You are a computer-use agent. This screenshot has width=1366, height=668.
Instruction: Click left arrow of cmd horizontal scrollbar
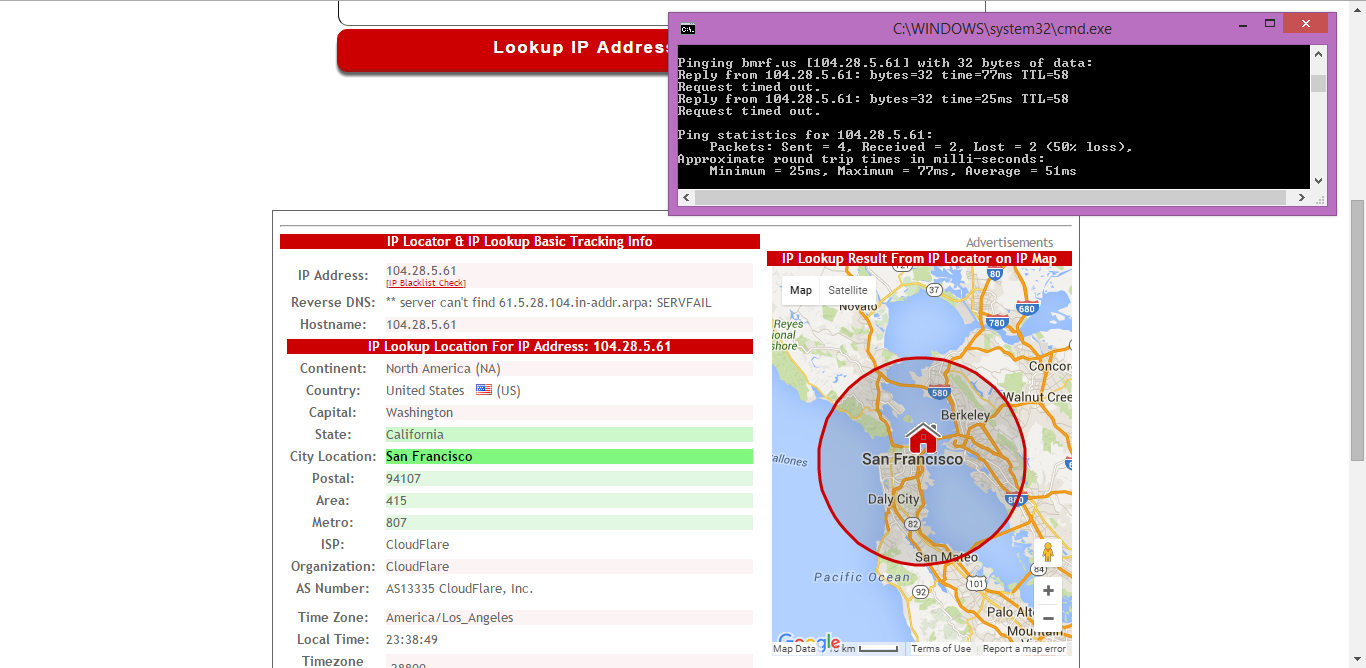(x=684, y=198)
